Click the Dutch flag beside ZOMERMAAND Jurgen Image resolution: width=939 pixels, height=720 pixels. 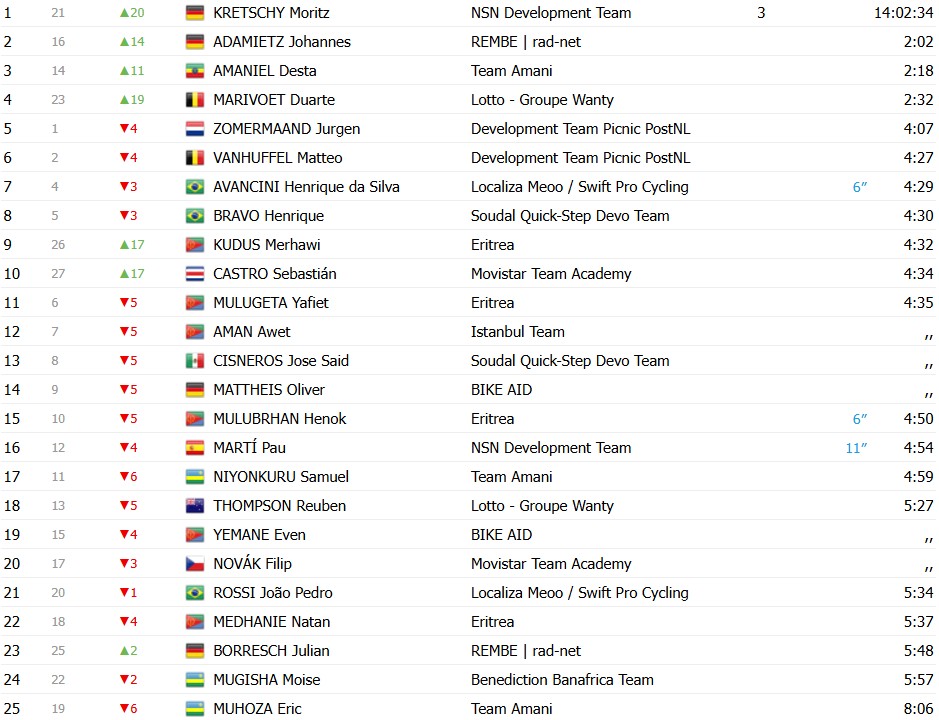[x=195, y=129]
